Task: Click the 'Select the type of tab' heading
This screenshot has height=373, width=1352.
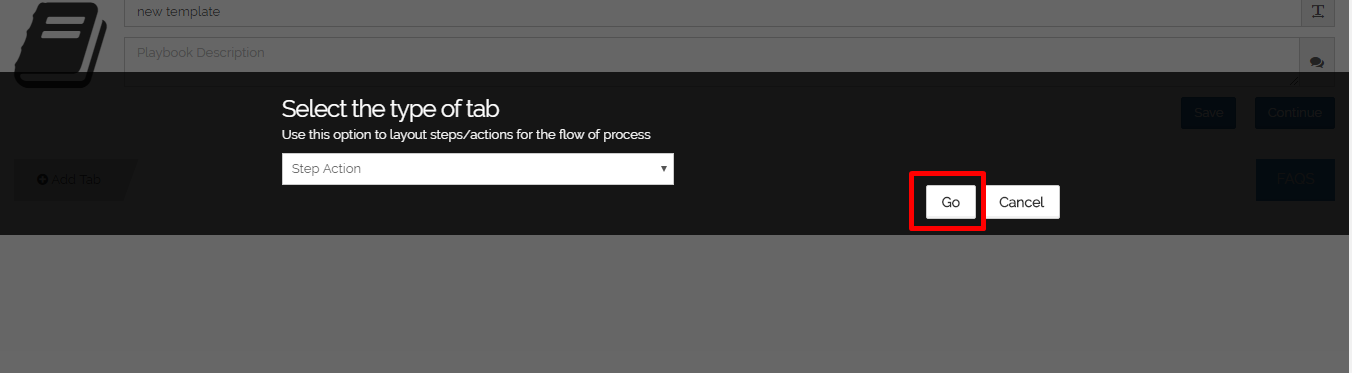Action: (x=390, y=109)
